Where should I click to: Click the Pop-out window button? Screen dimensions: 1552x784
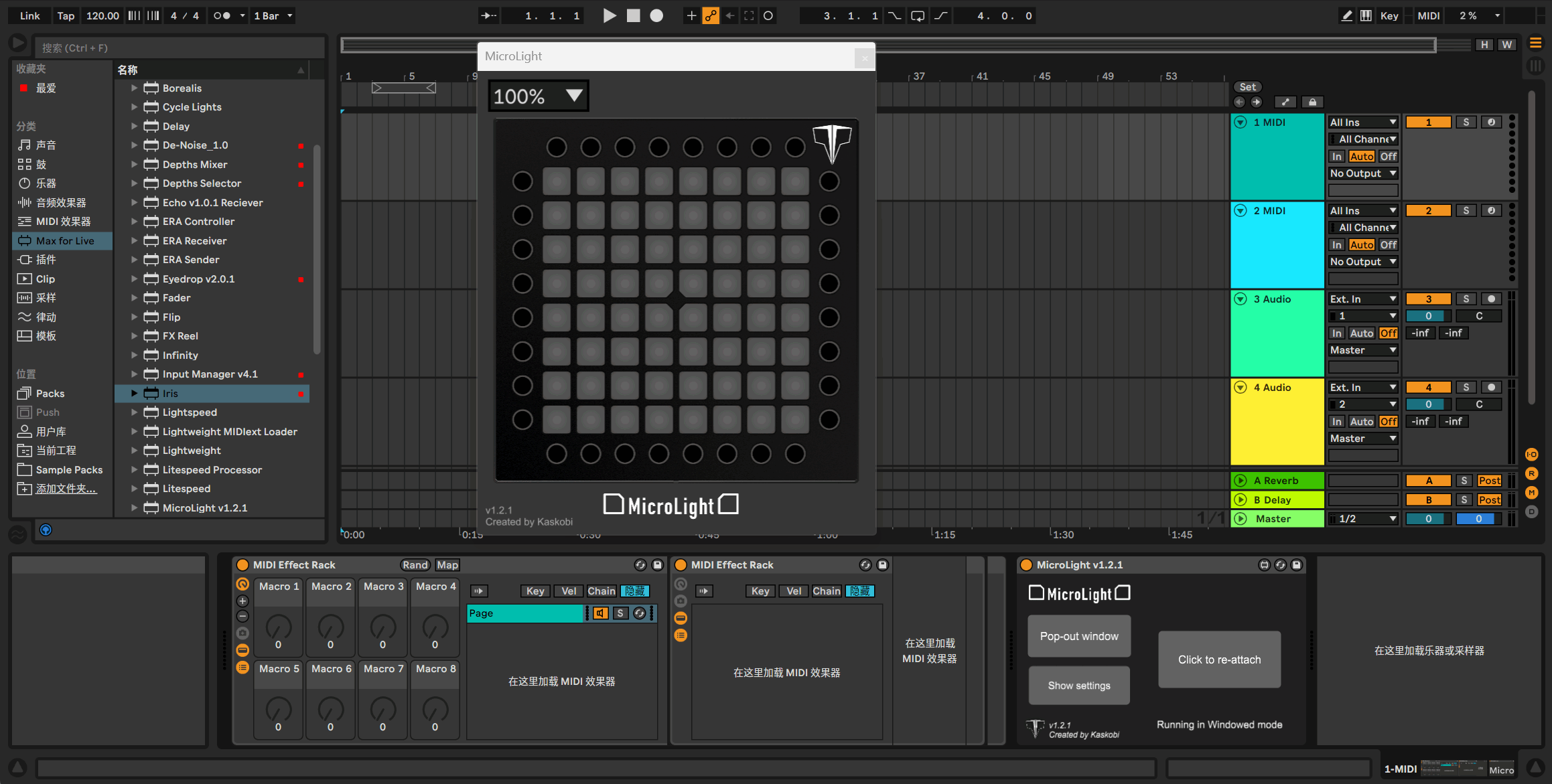(x=1078, y=635)
